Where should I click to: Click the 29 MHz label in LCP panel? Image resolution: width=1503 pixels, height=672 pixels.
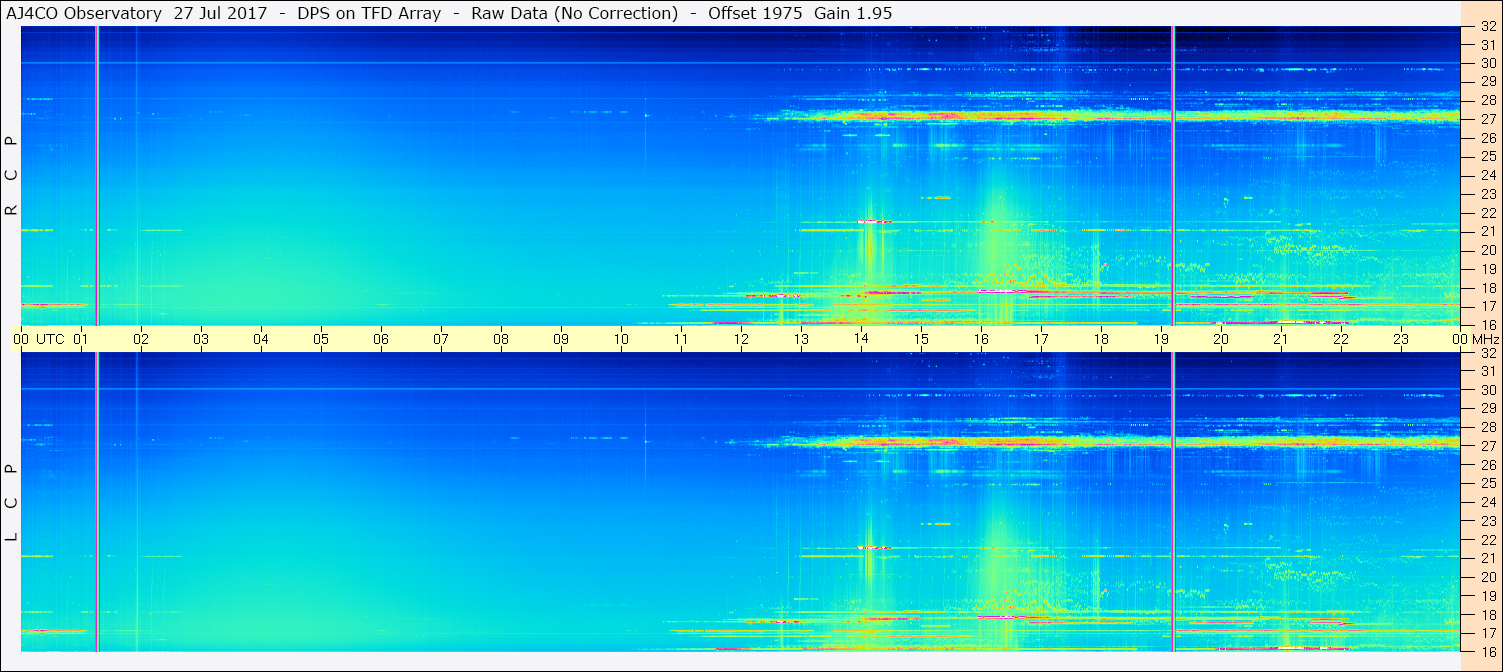[1488, 409]
